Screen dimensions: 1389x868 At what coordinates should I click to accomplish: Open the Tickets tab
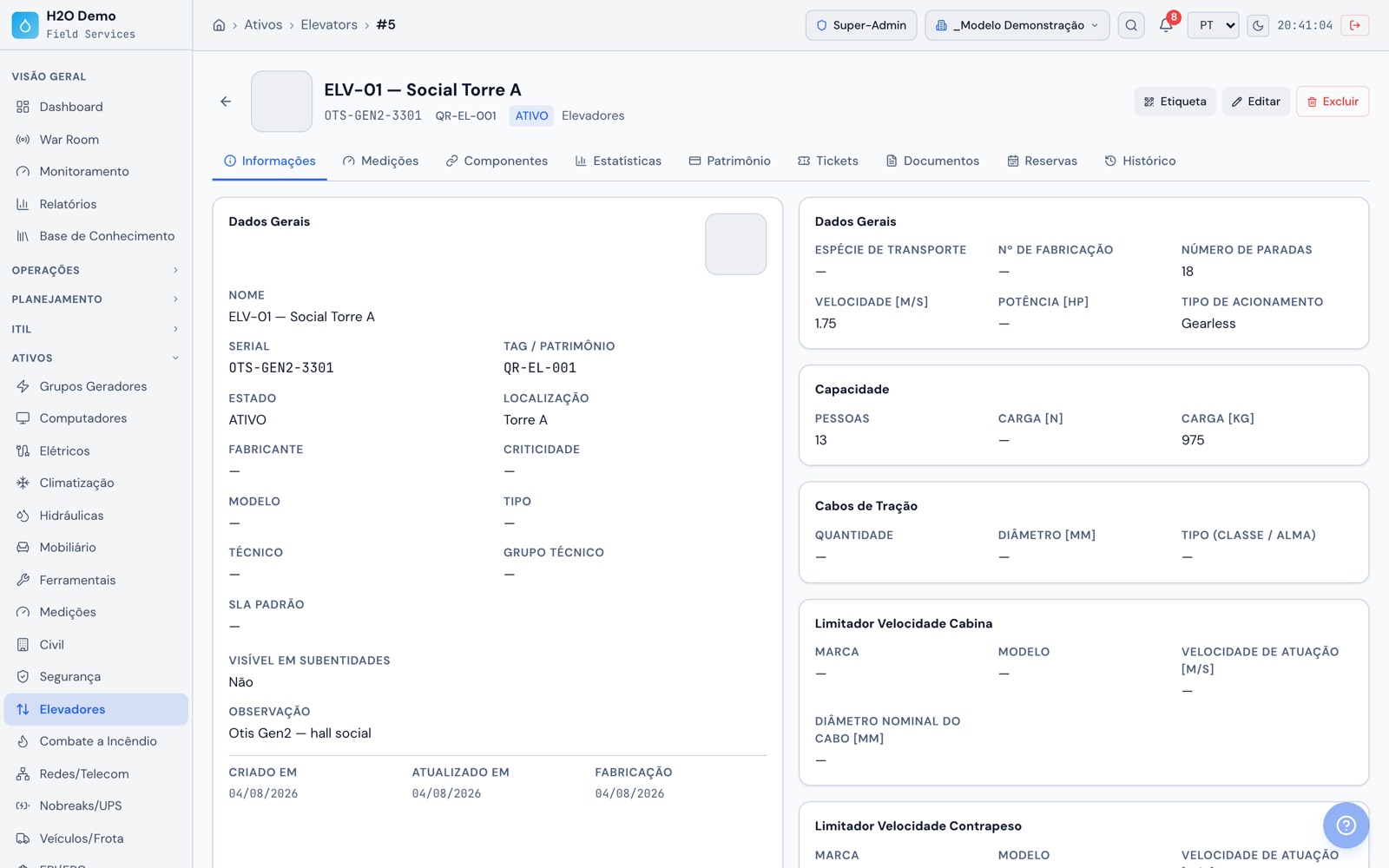coord(828,161)
